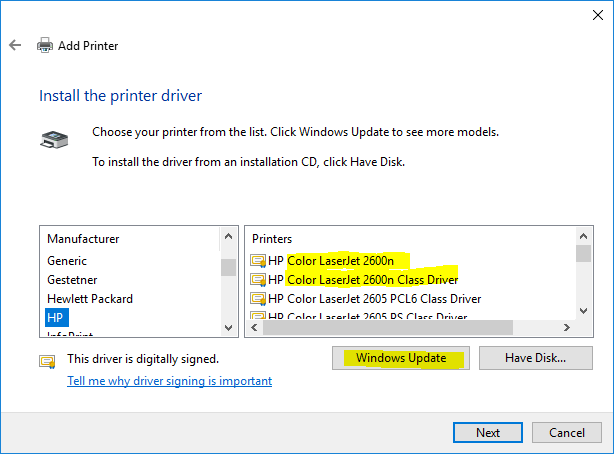
Task: Close the Add Printer dialog
Action: pos(598,15)
